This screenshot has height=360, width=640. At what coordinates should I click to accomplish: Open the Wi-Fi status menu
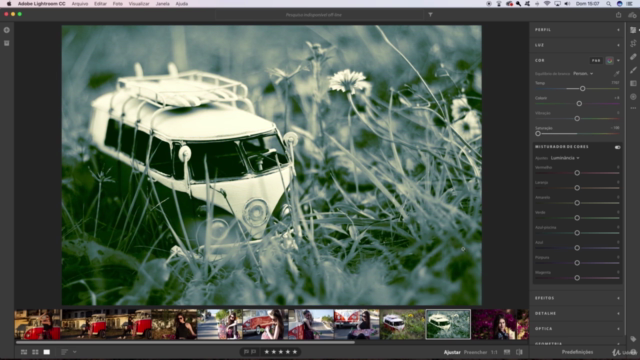pos(547,4)
